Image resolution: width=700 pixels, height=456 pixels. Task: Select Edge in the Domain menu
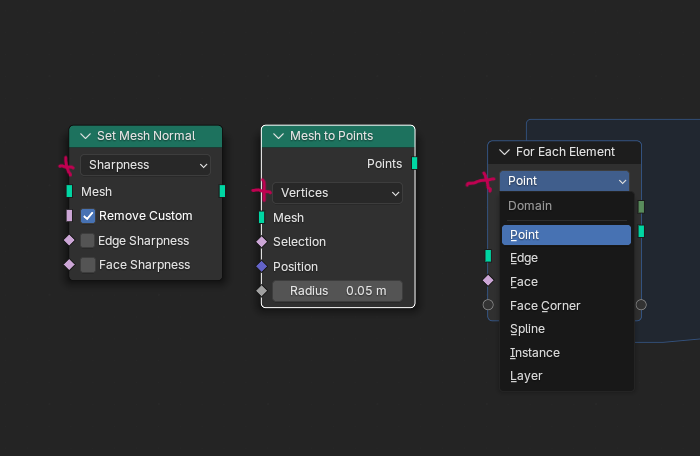pos(566,258)
